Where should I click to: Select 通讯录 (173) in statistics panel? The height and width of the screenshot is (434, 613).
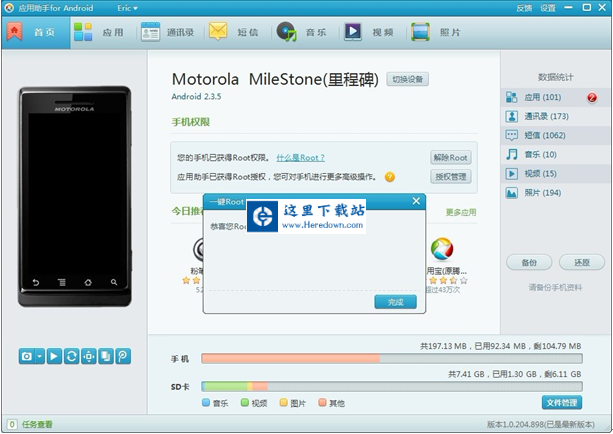pos(556,116)
